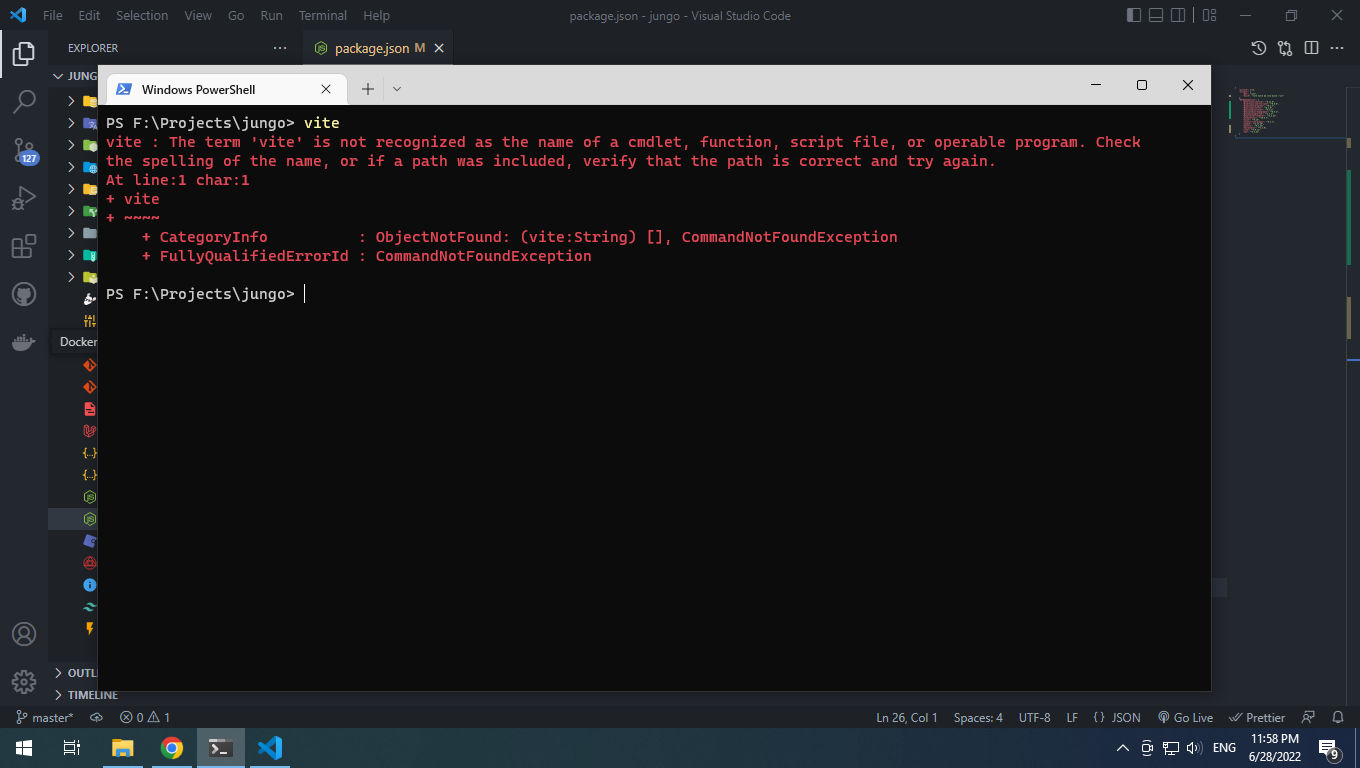This screenshot has width=1360, height=768.
Task: Open the Edit menu
Action: [89, 15]
